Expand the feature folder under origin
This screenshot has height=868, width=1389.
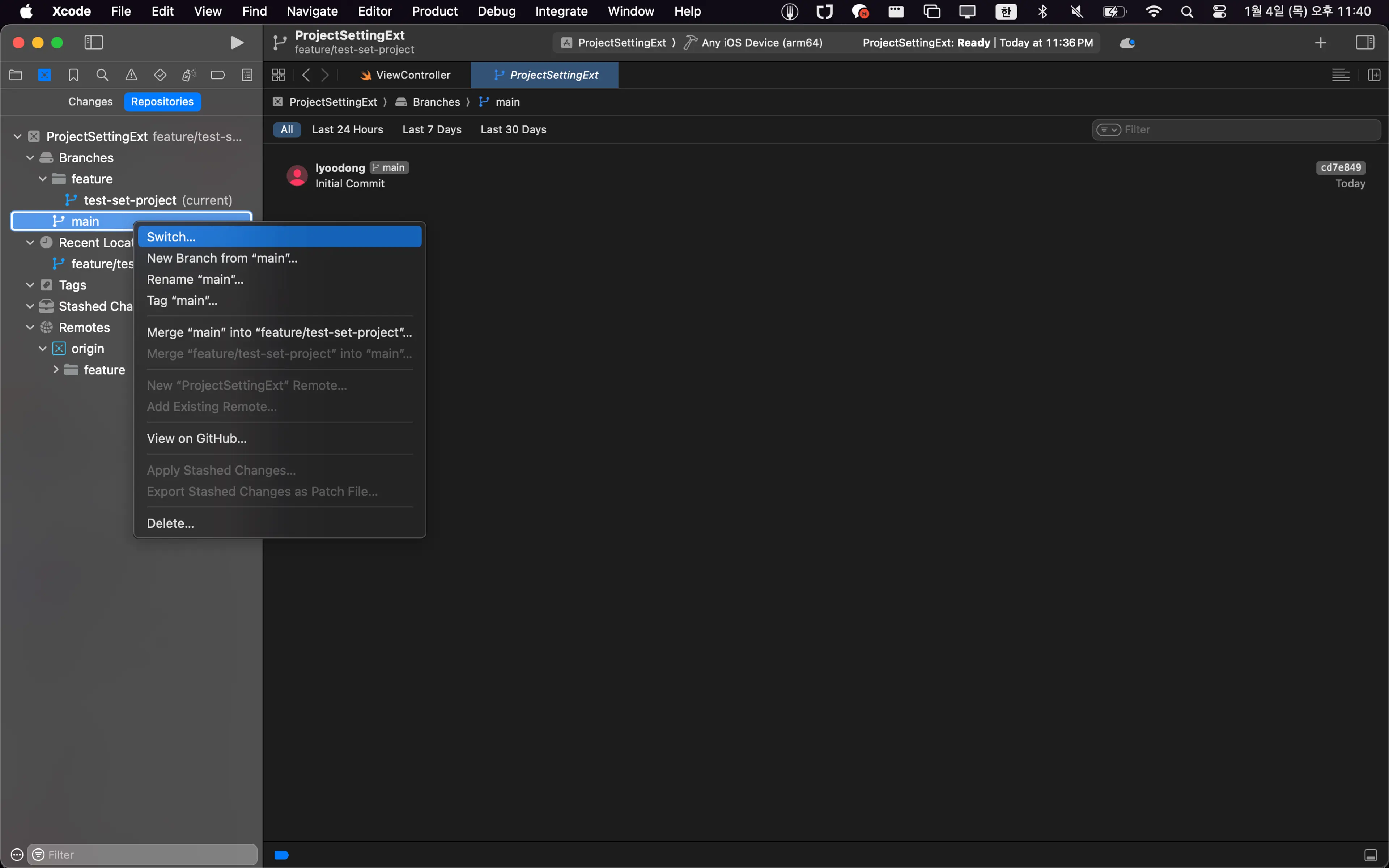(56, 370)
